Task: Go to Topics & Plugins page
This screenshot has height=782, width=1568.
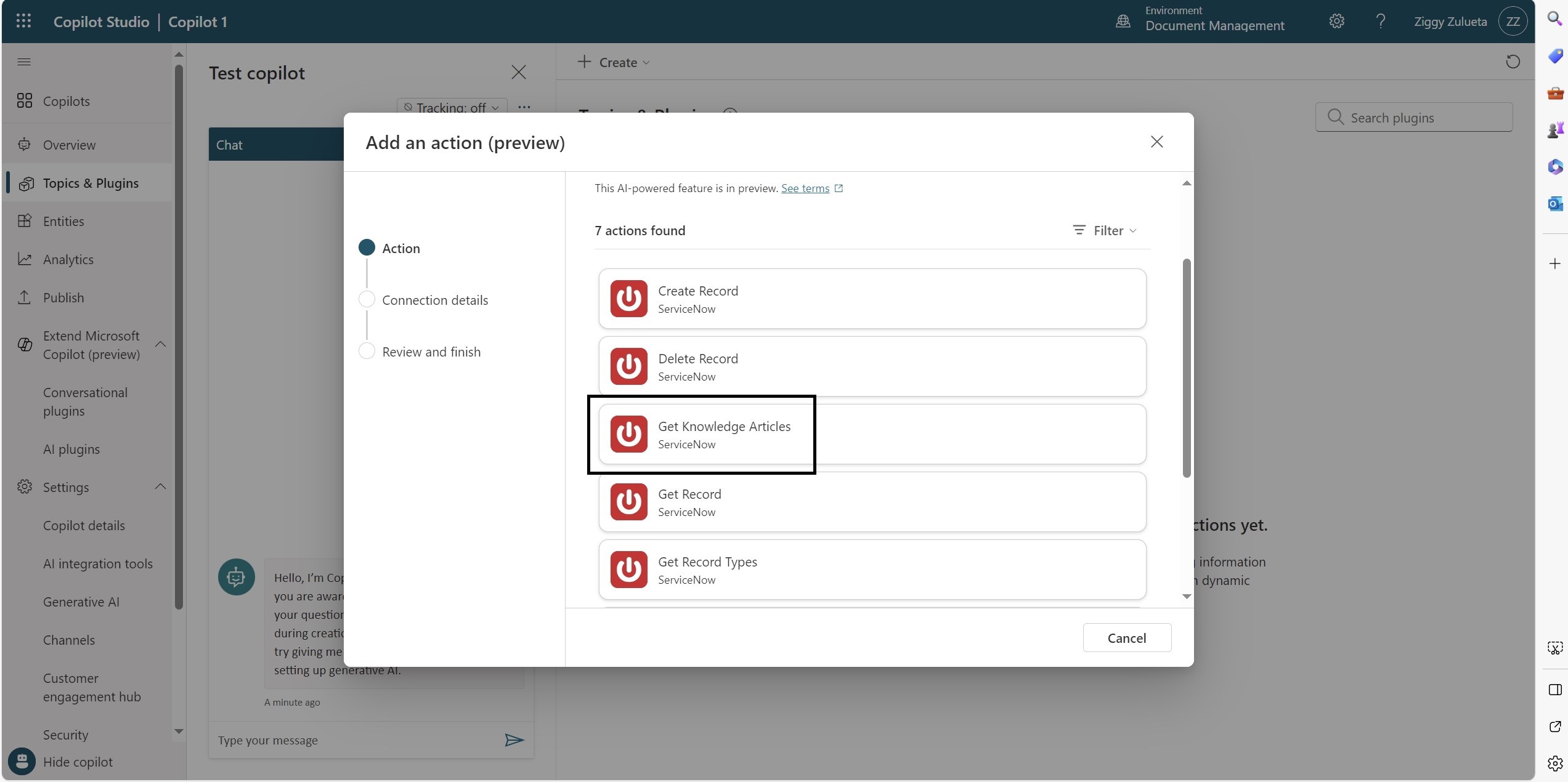Action: [90, 183]
